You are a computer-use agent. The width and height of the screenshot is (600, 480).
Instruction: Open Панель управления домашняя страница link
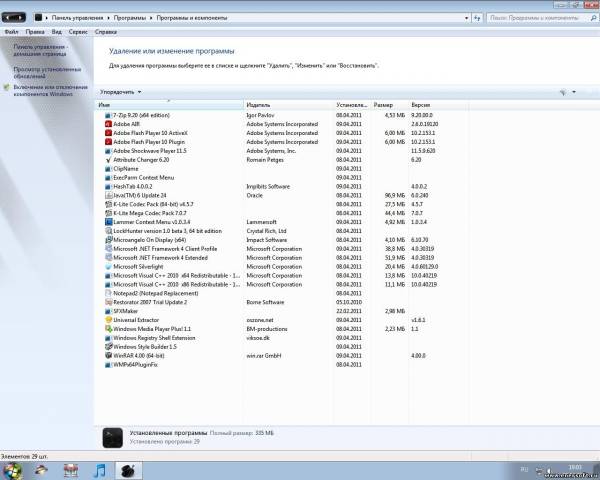(x=41, y=51)
